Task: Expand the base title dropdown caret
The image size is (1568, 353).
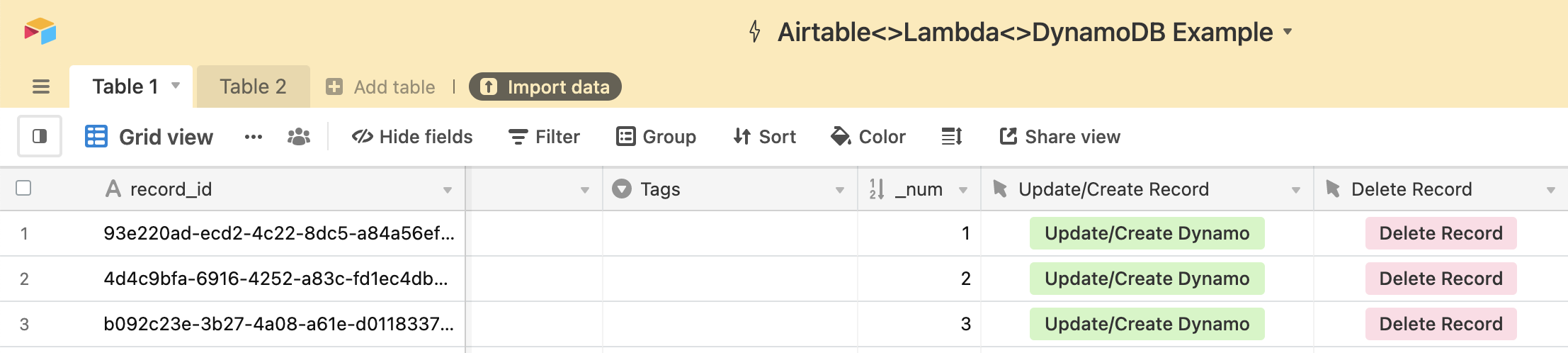Action: [x=1288, y=32]
